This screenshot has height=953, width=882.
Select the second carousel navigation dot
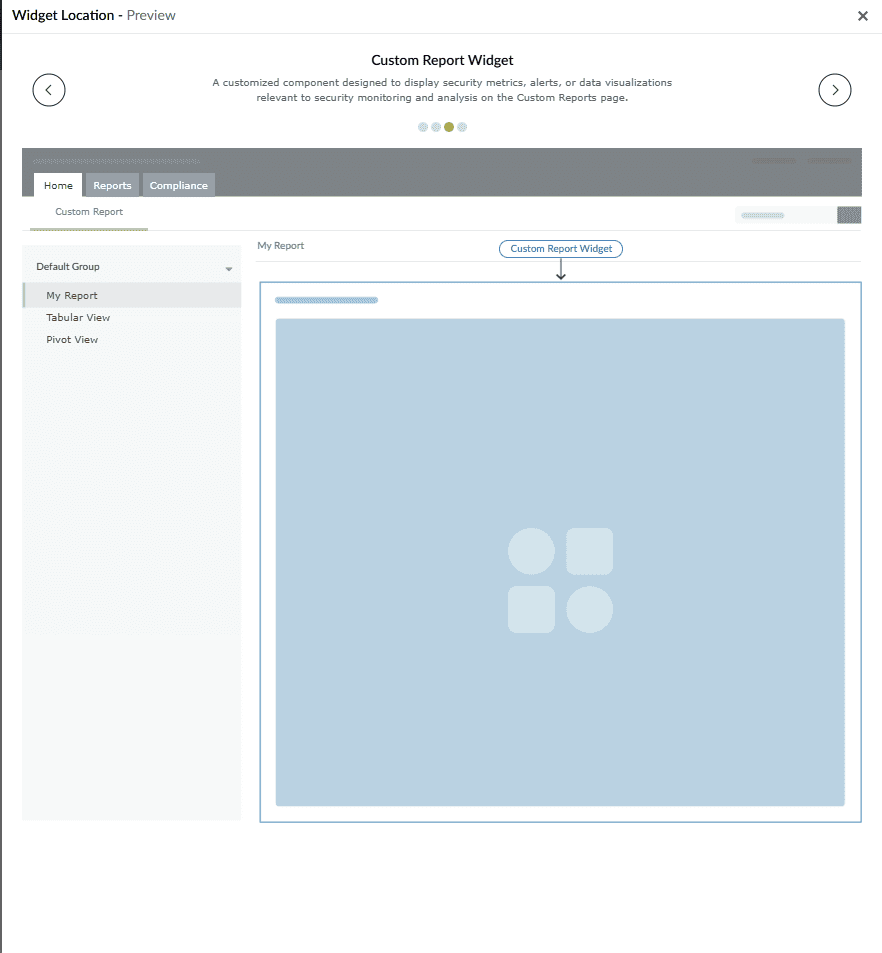pos(436,127)
